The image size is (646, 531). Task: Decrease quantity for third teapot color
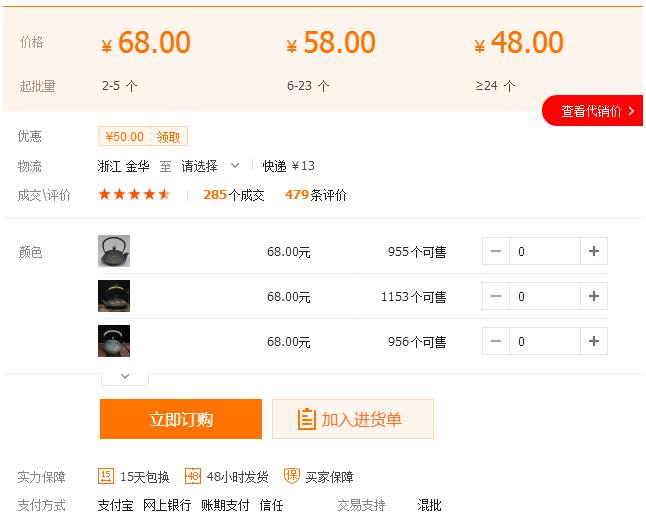click(x=496, y=341)
